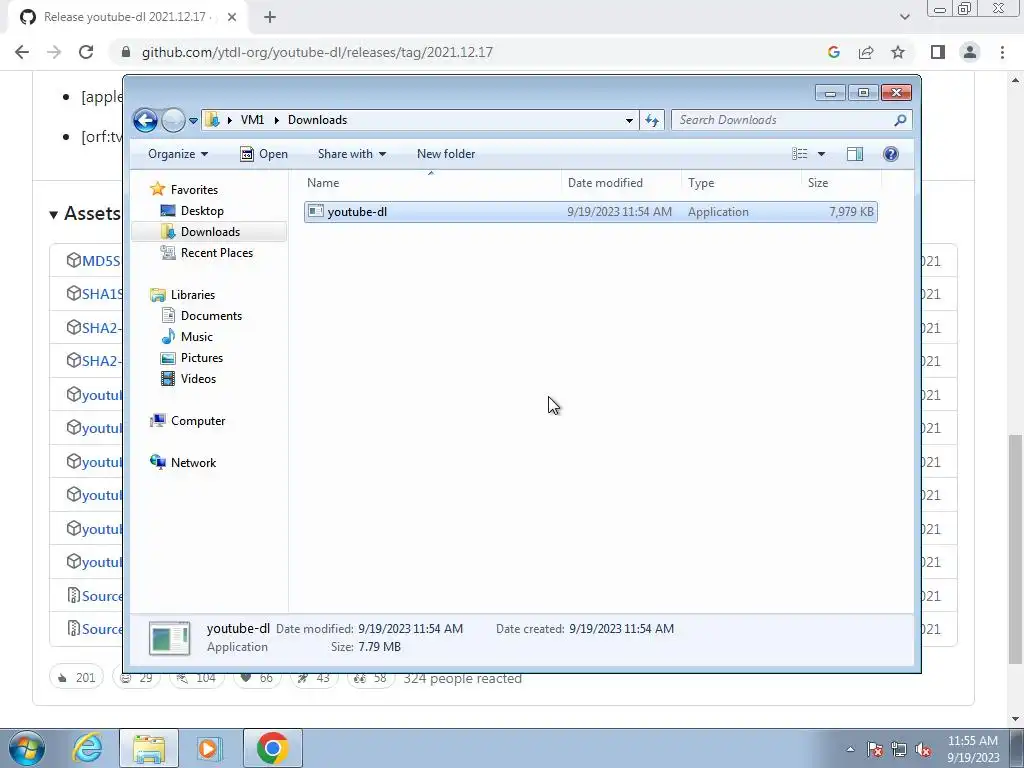Open the Organize menu

[178, 154]
